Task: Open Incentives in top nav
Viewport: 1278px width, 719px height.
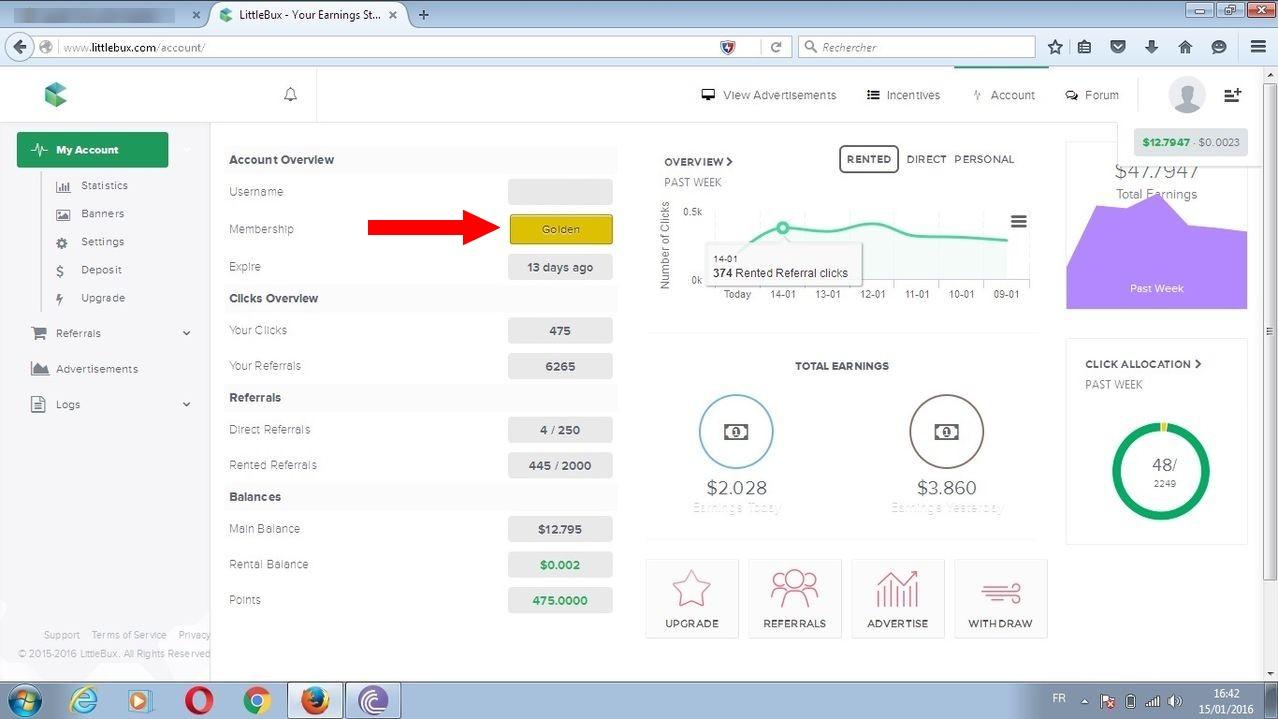Action: (x=903, y=95)
